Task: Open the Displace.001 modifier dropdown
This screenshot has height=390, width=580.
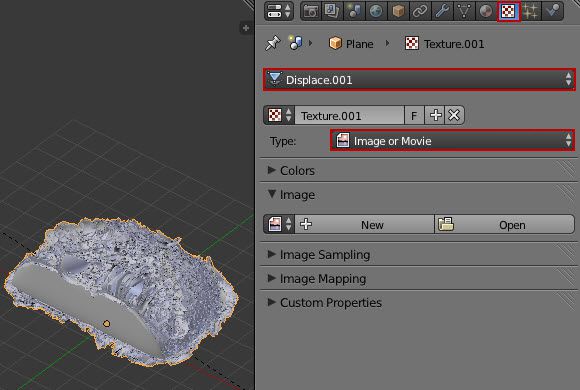Action: click(419, 80)
